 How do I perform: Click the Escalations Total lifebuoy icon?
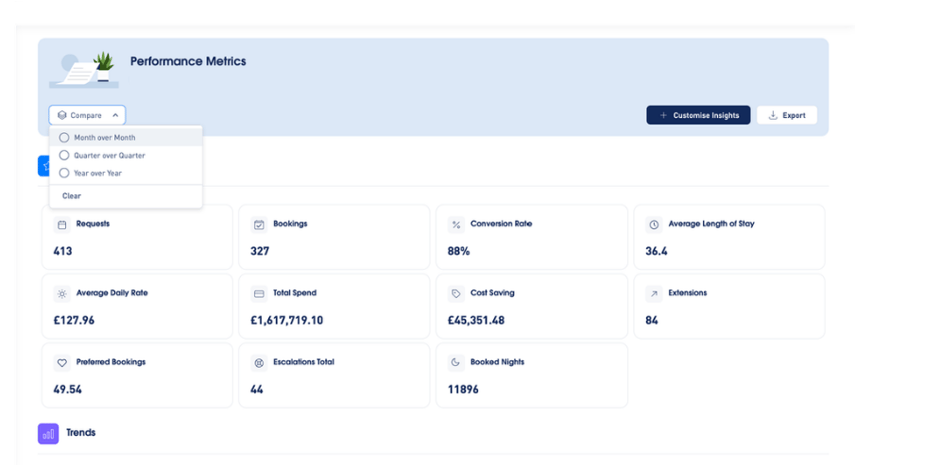(x=259, y=363)
